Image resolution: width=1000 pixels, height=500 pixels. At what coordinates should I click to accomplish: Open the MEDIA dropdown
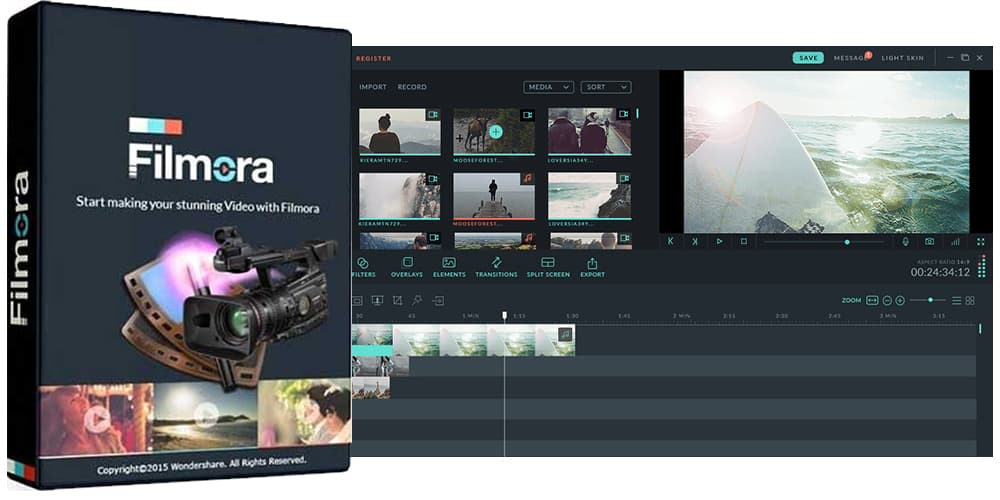[548, 87]
